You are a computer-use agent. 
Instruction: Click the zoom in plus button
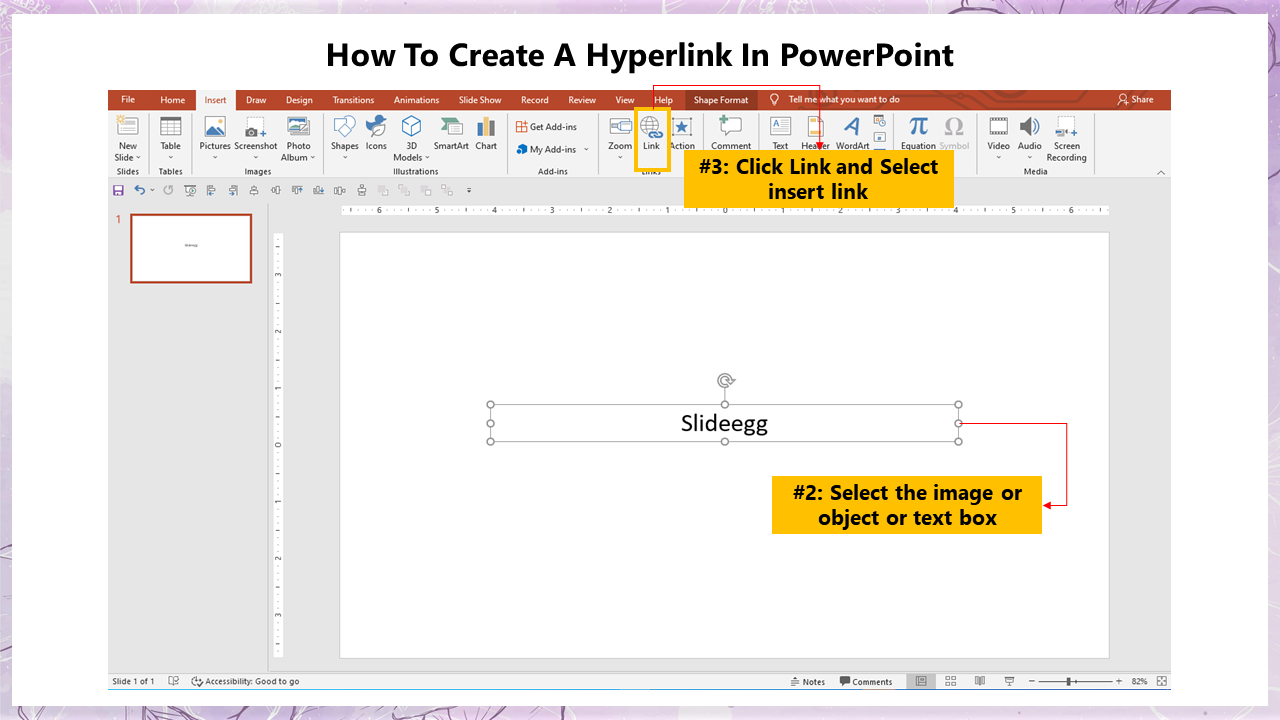(1118, 681)
